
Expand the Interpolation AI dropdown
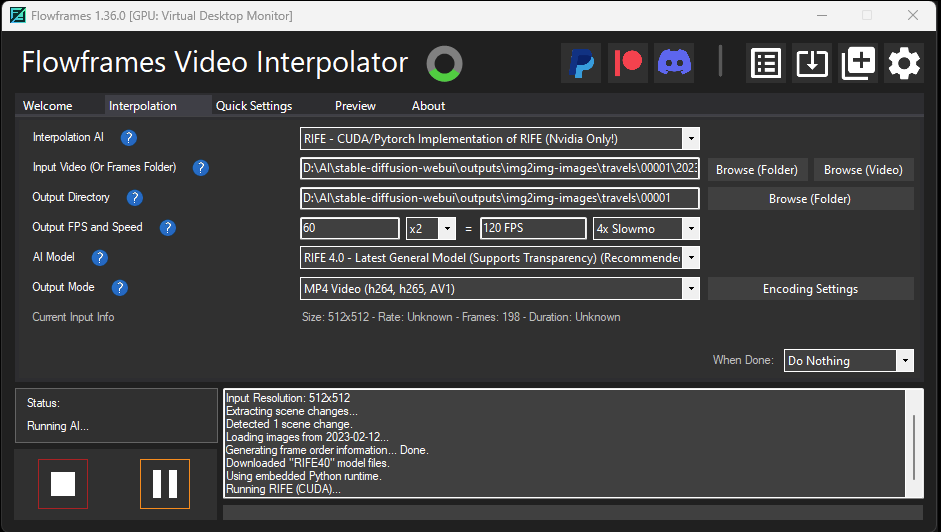pyautogui.click(x=690, y=139)
